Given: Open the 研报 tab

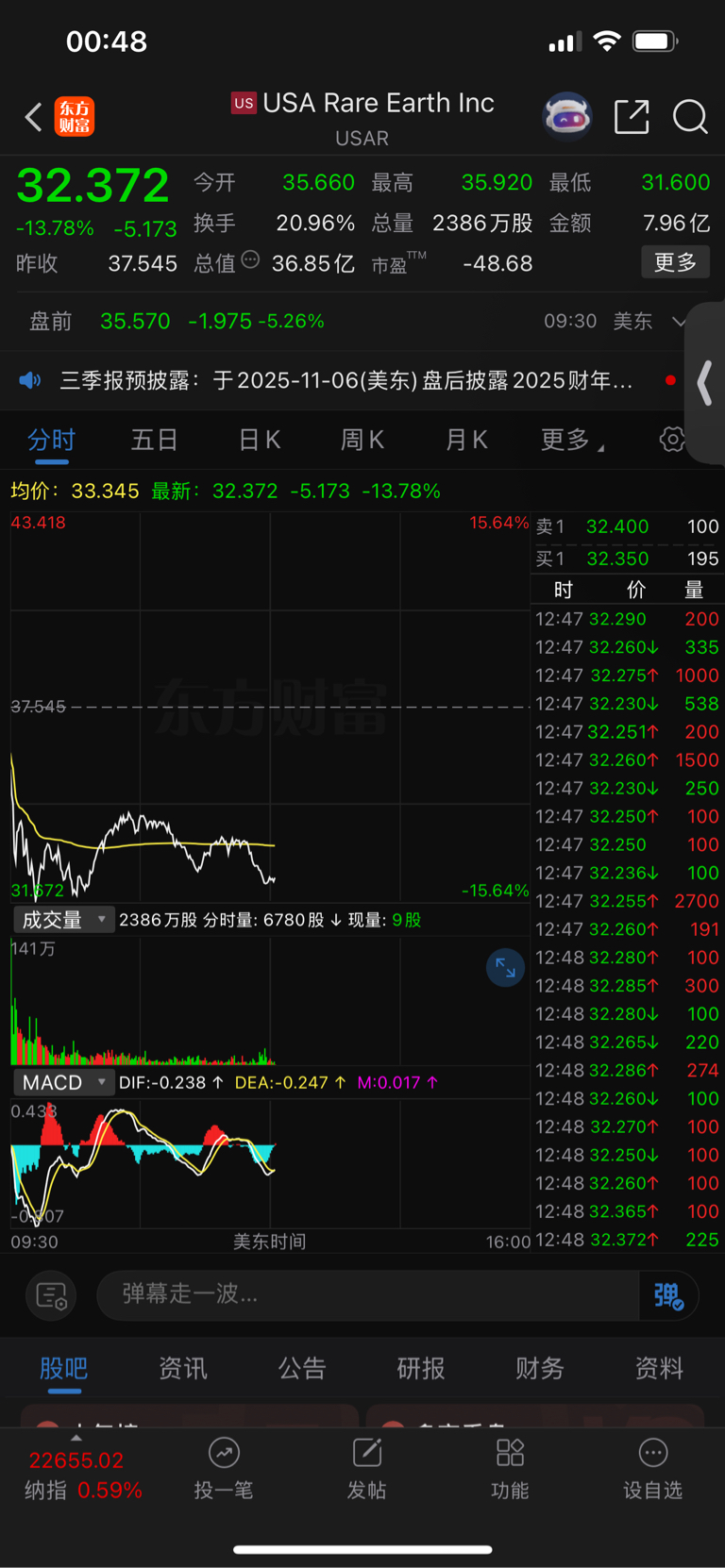Looking at the screenshot, I should [420, 1368].
